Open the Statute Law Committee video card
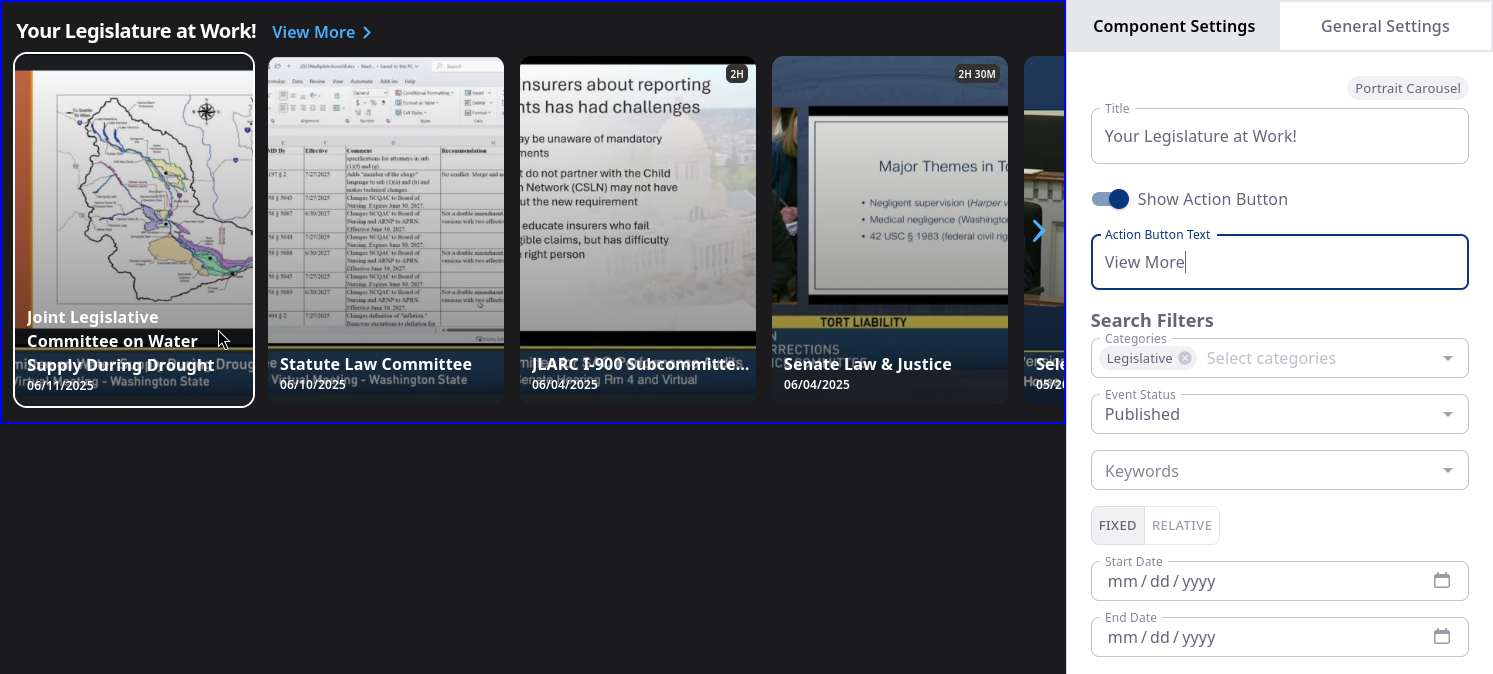Screen dimensions: 1493x674 pos(386,230)
